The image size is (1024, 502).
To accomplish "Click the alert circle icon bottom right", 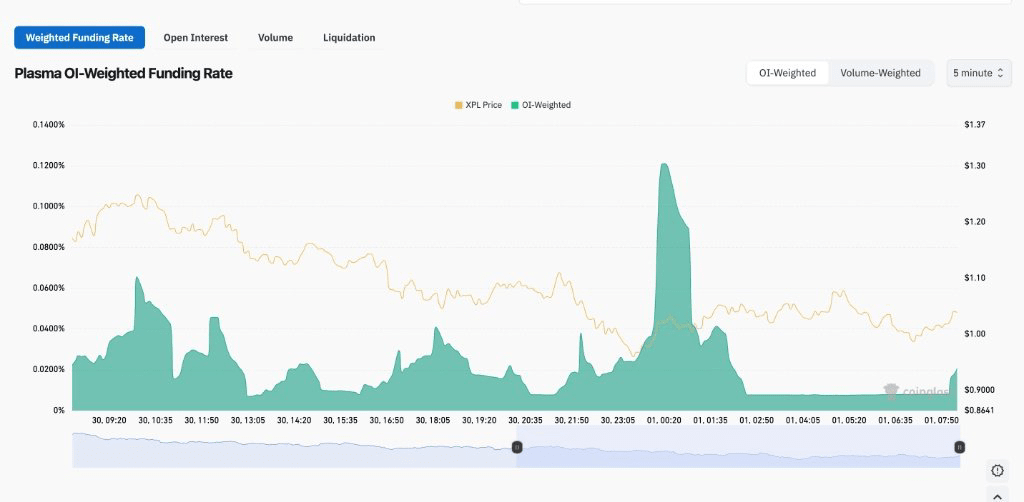I will pyautogui.click(x=997, y=471).
